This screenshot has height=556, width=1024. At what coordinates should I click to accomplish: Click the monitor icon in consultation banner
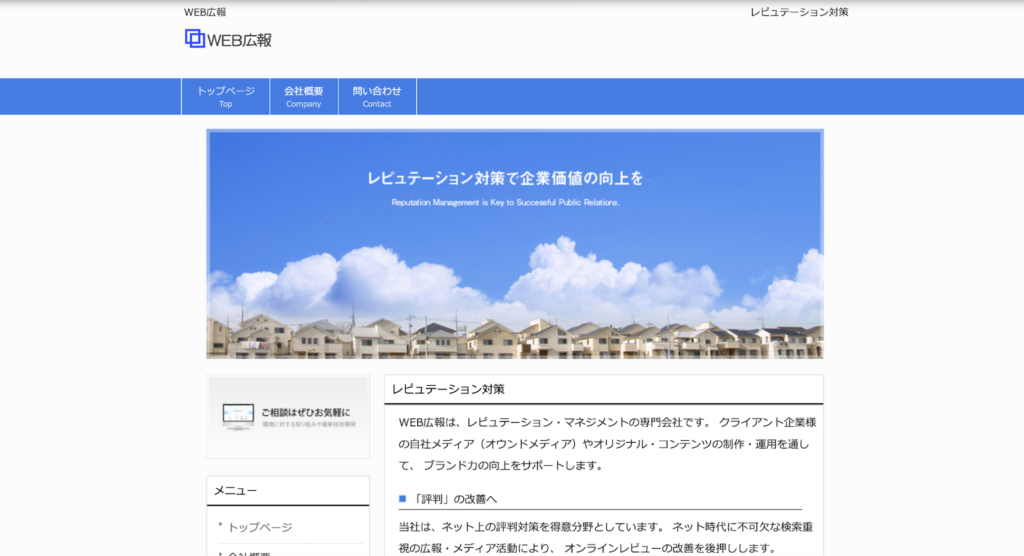[238, 417]
